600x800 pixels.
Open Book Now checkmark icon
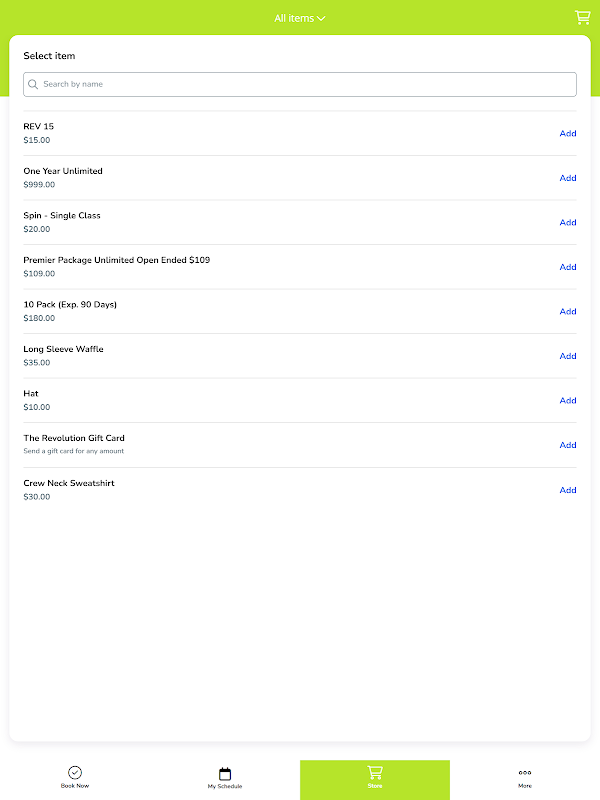point(75,772)
